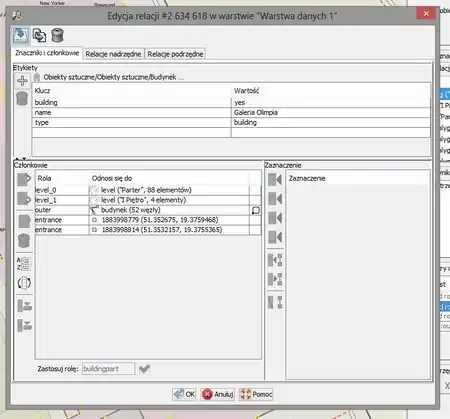Click the reverse members order icon
450x419 pixels.
pos(24,283)
